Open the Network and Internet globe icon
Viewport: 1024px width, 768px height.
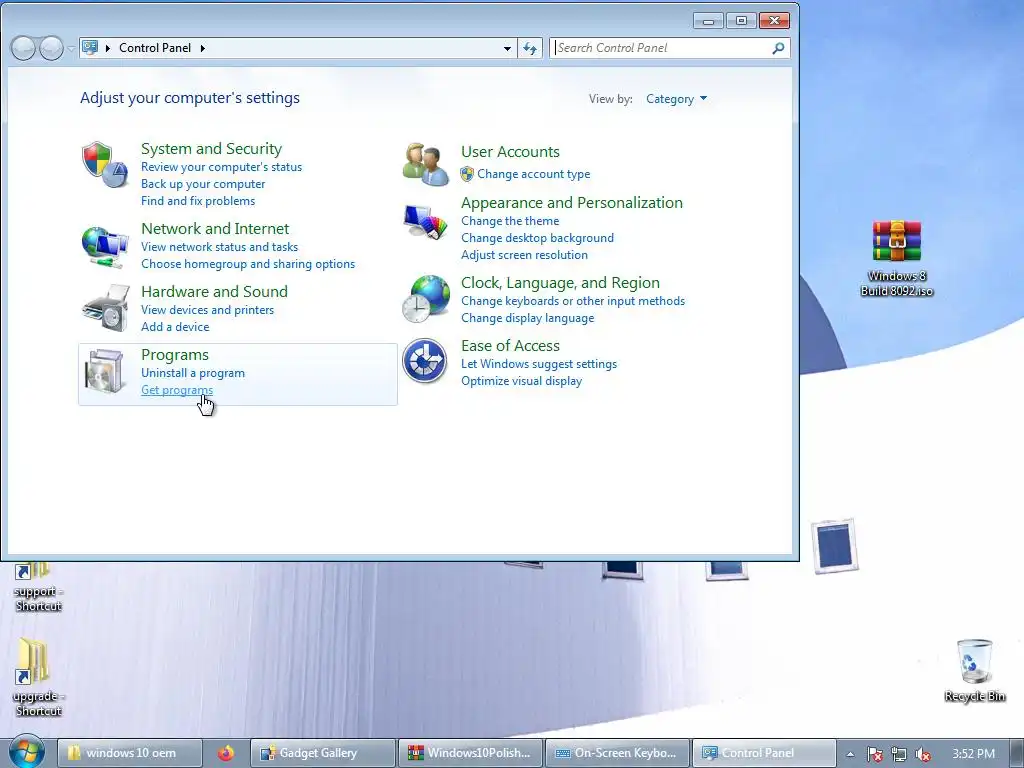tap(104, 246)
